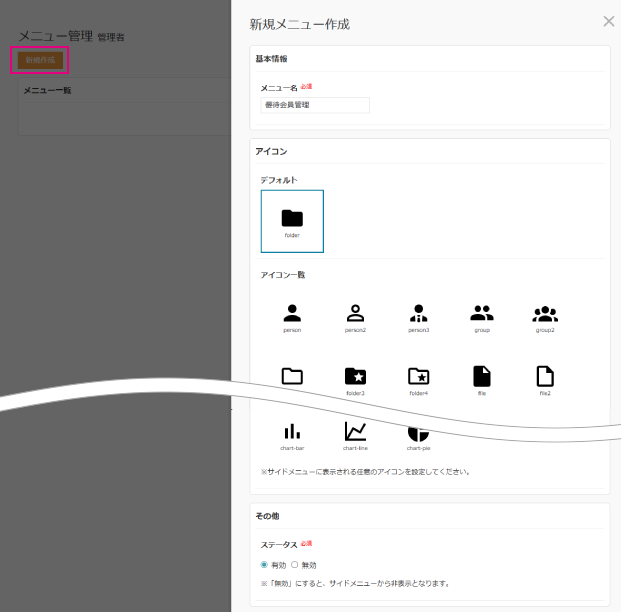Click the 新規メニュー作成 panel title
Viewport: 621px width, 612px height.
coord(299,24)
